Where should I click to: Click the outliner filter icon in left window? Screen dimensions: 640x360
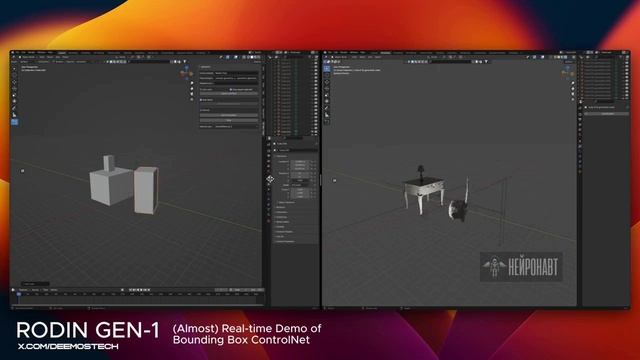pyautogui.click(x=309, y=57)
